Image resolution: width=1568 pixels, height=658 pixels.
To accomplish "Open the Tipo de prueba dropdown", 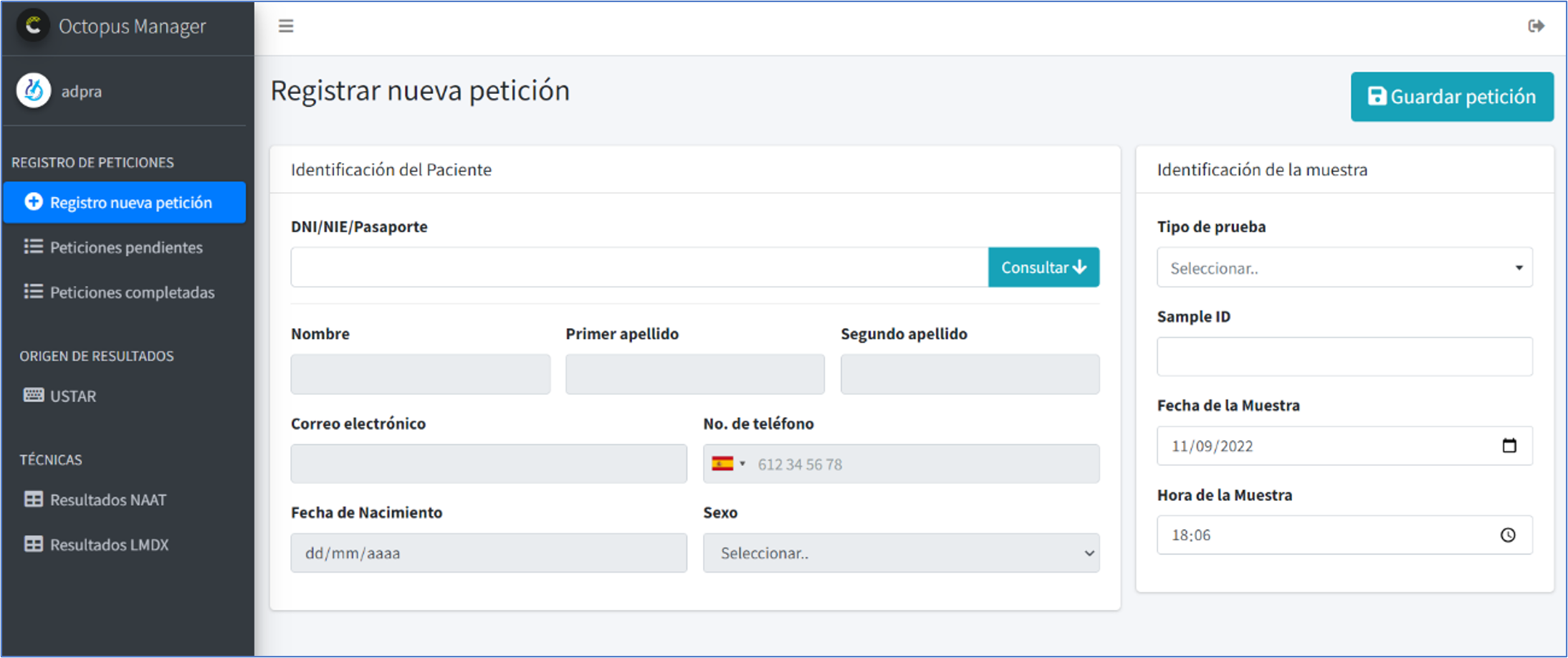I will click(x=1344, y=268).
